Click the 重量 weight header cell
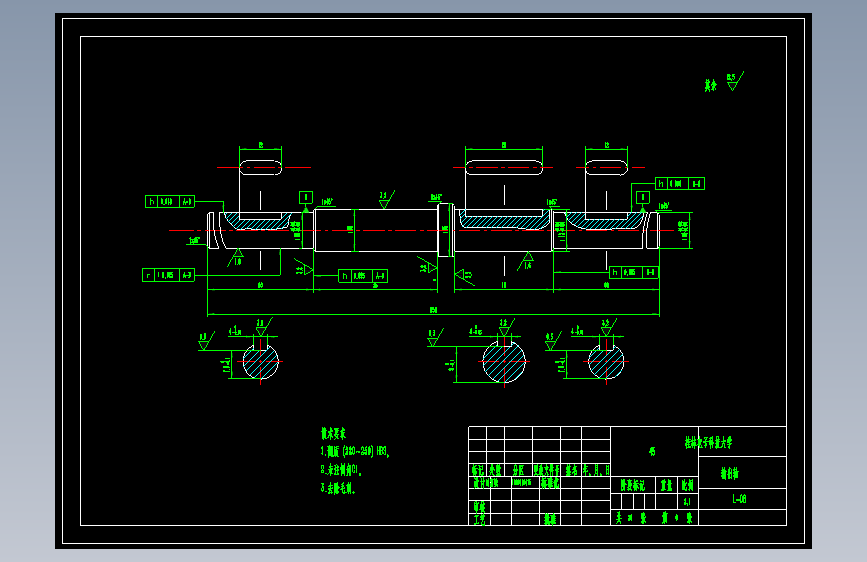 [x=666, y=486]
